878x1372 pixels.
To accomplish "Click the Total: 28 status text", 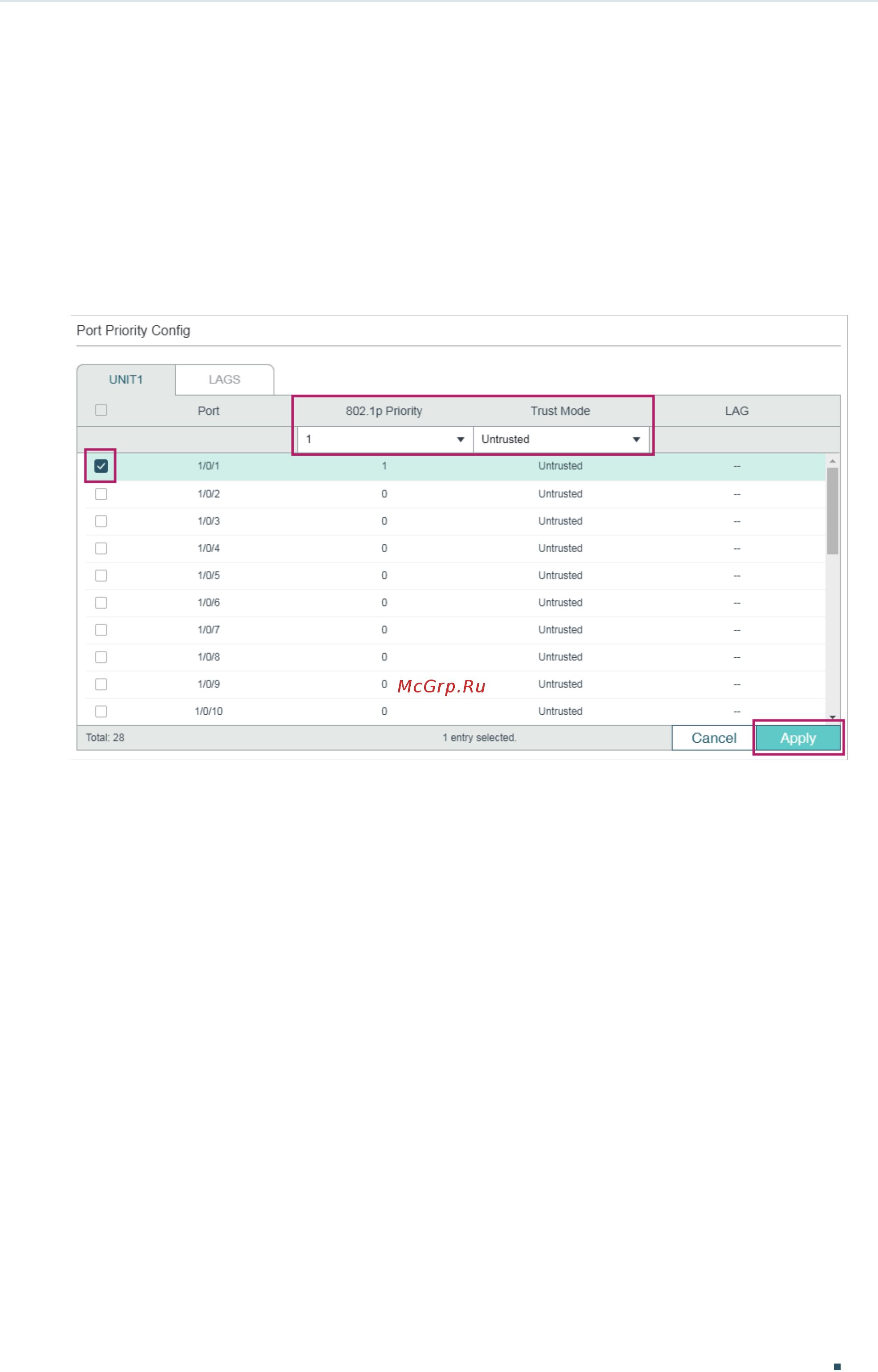I will (x=105, y=737).
